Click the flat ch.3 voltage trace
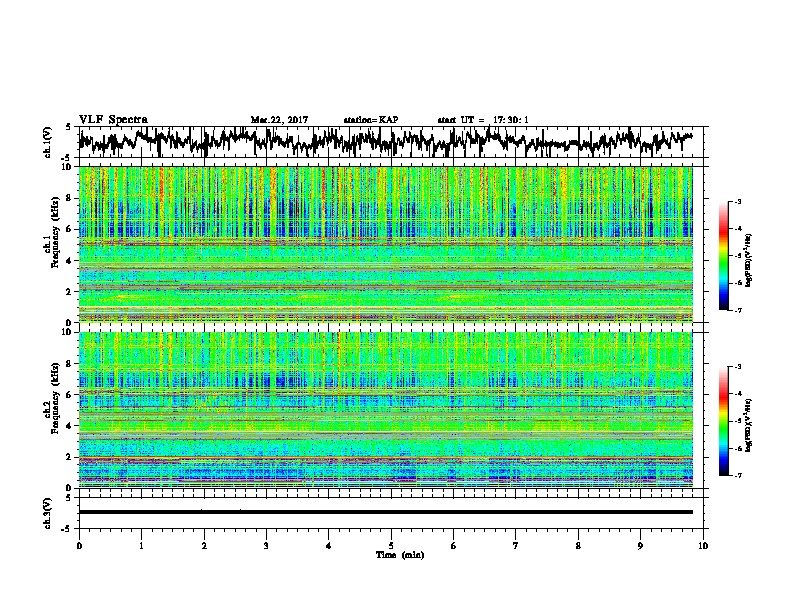 pos(386,512)
